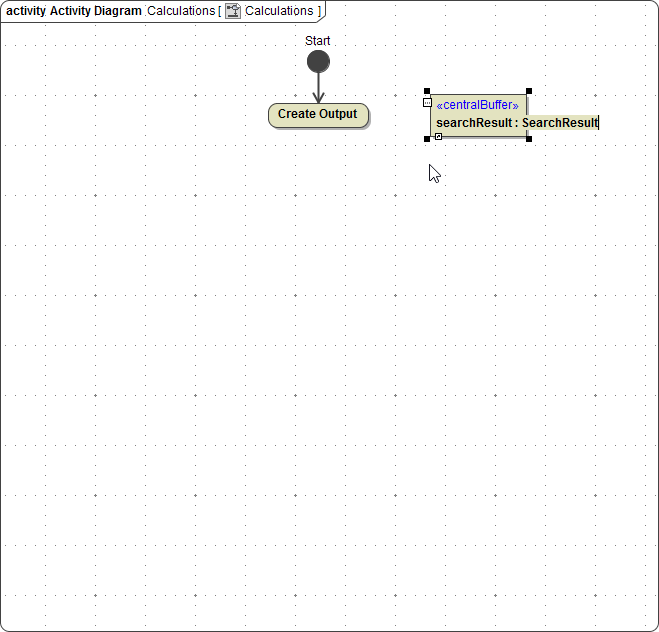
Task: Click the Calculations label inside the brackets
Action: coord(279,11)
